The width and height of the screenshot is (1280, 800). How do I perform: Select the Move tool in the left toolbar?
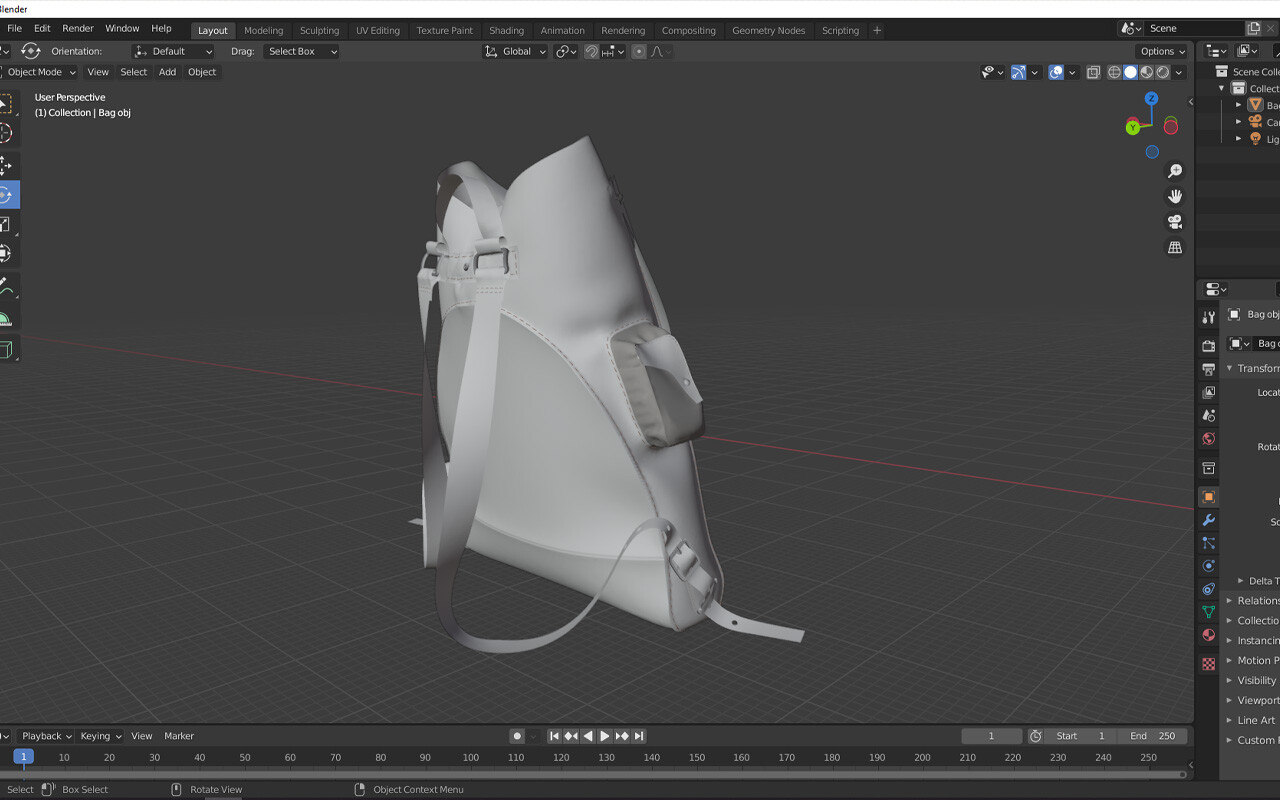pyautogui.click(x=7, y=164)
